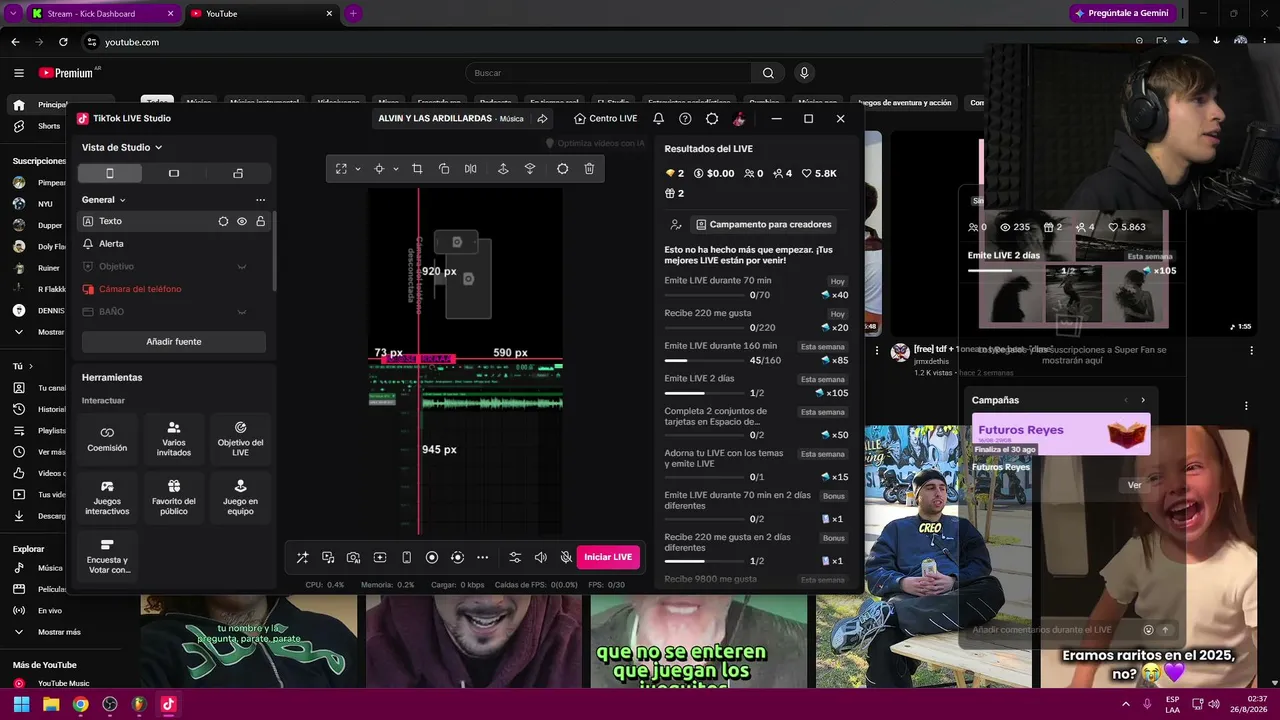This screenshot has height=720, width=1280.
Task: Open the Favorito del público tool
Action: click(x=174, y=497)
